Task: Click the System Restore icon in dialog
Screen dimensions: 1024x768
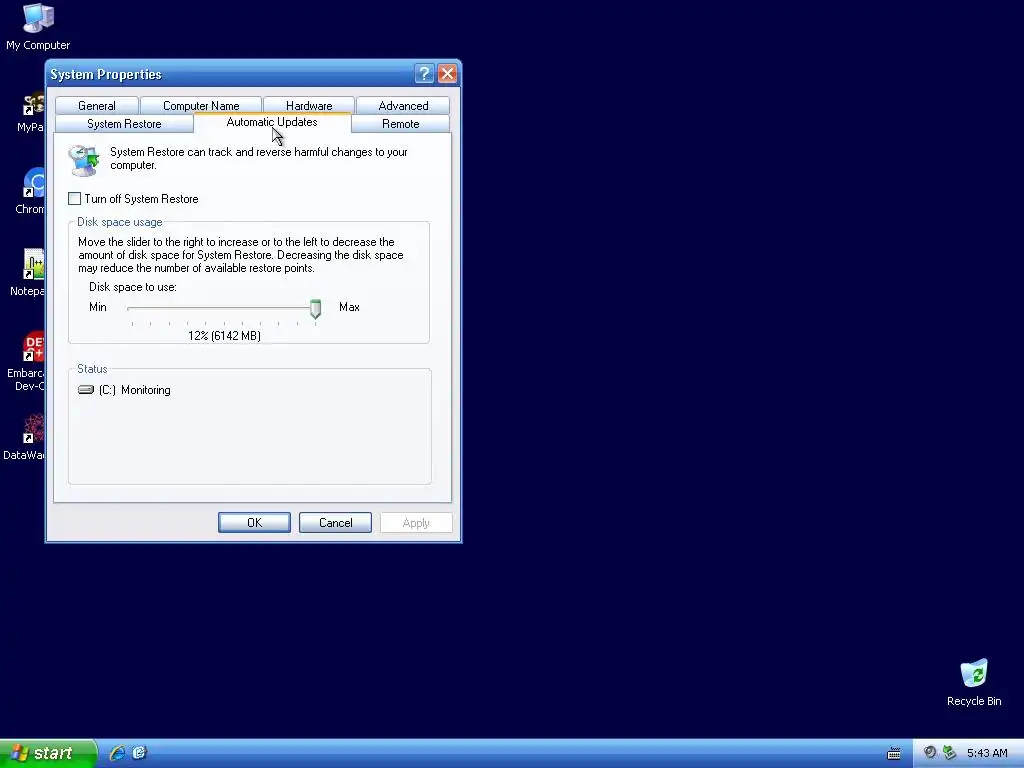Action: pos(84,160)
